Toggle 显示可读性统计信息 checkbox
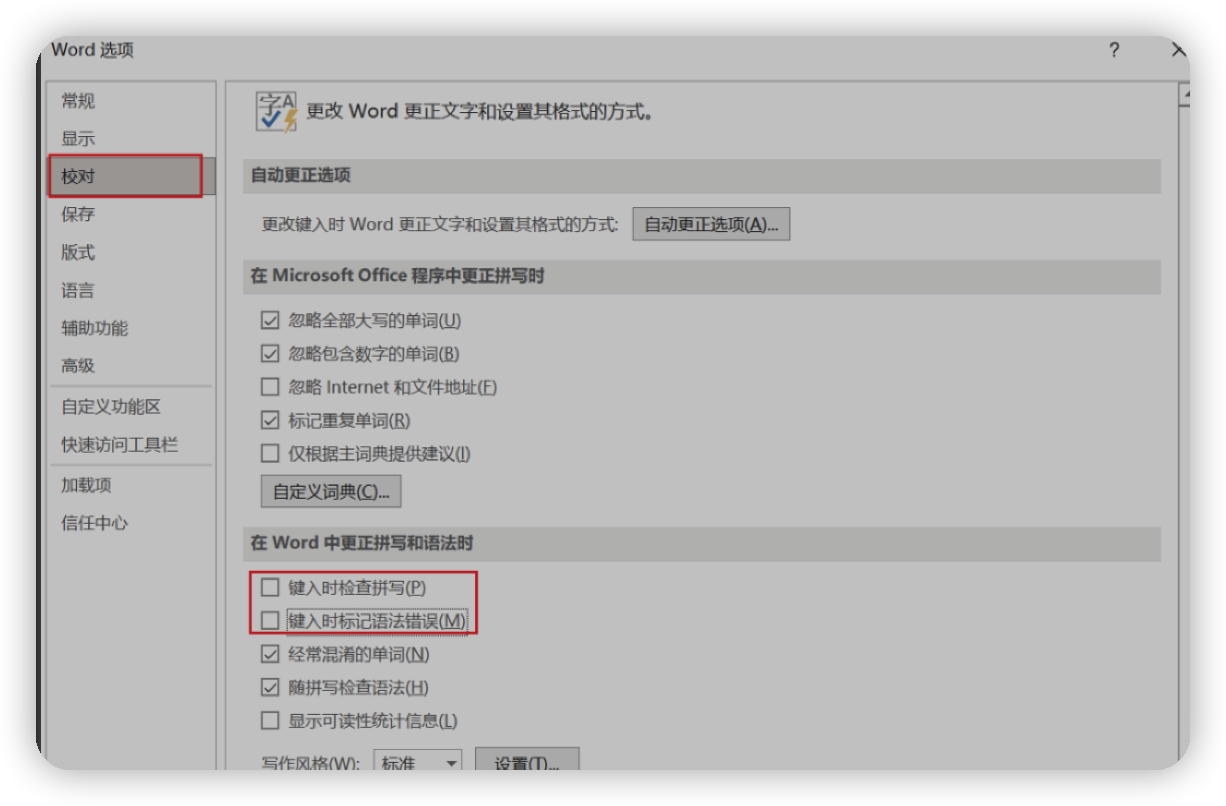This screenshot has height=806, width=1226. click(x=270, y=721)
